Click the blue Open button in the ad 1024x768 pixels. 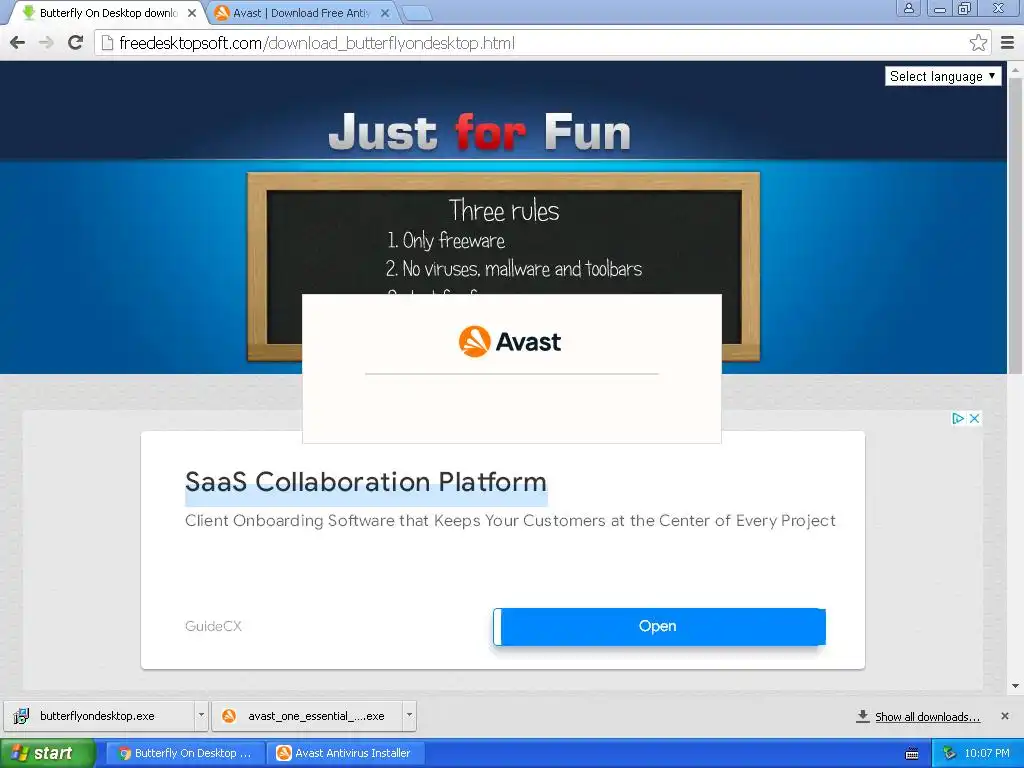659,626
